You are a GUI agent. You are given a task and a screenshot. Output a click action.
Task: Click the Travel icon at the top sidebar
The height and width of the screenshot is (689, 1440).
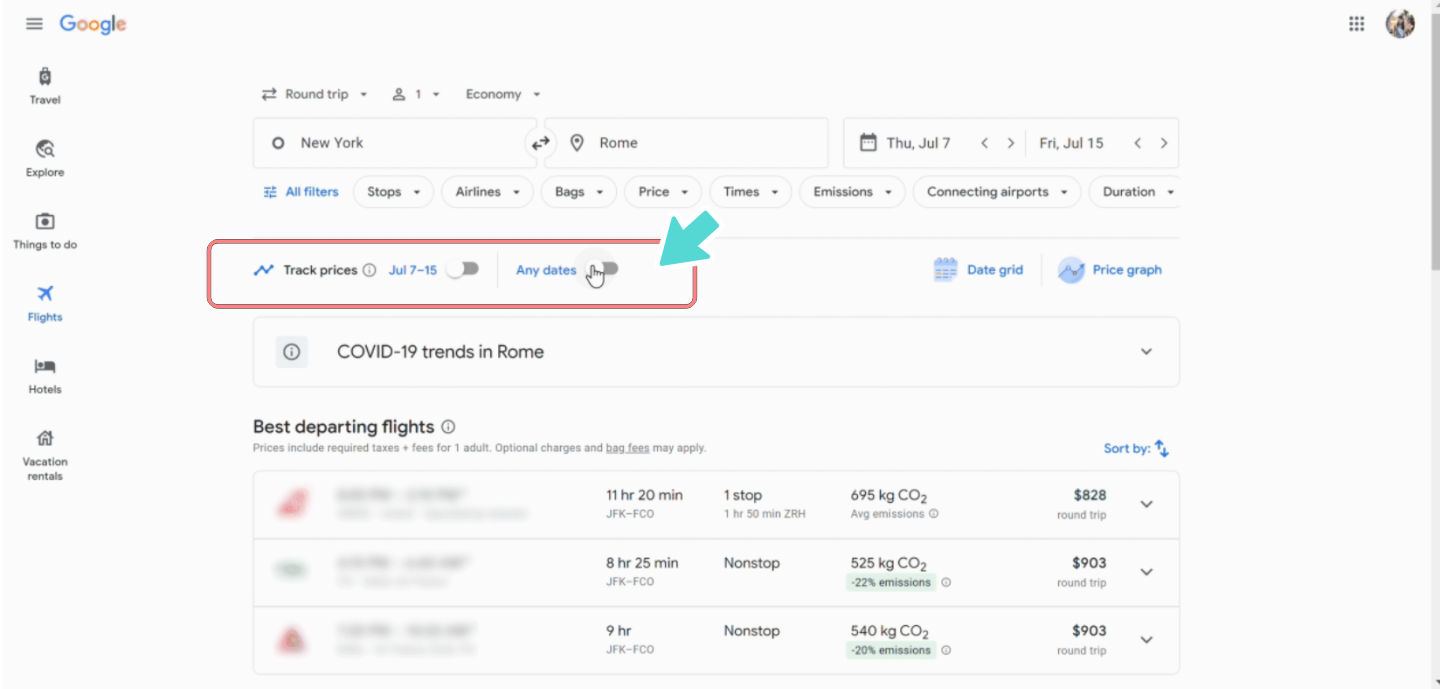pos(44,85)
